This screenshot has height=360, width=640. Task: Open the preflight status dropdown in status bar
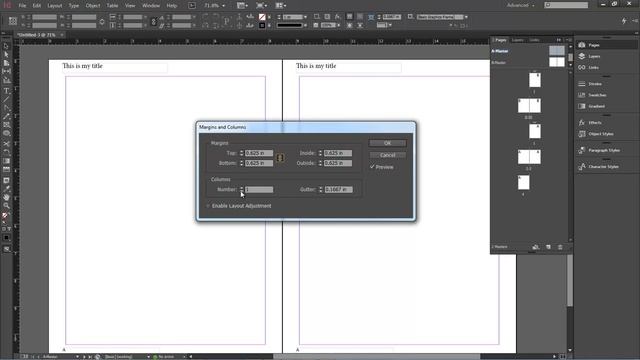point(184,357)
